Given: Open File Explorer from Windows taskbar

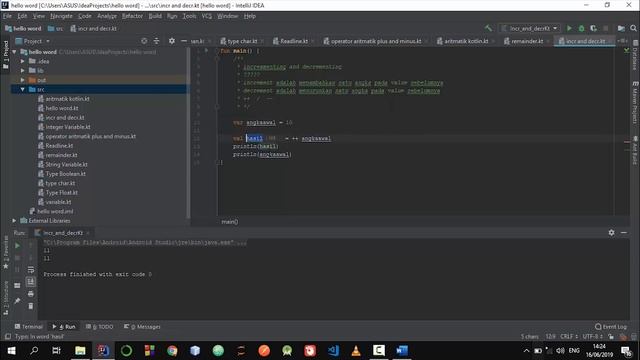Looking at the screenshot, I should [x=80, y=351].
